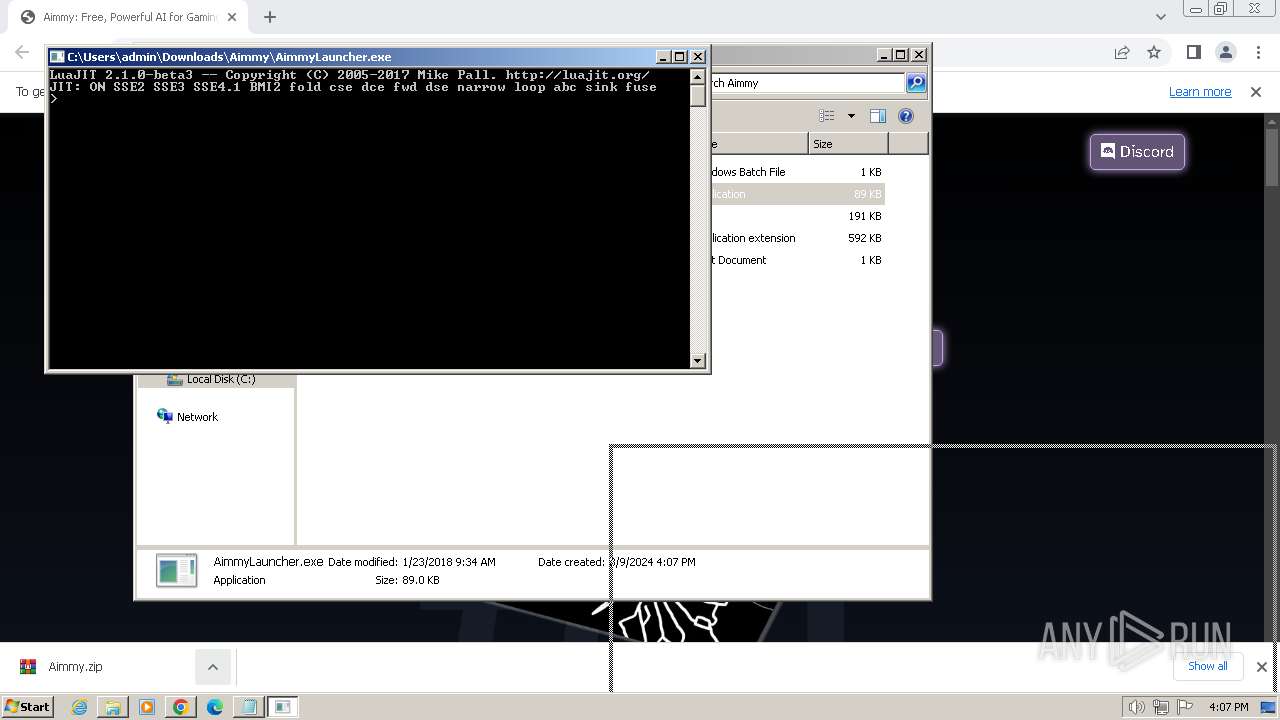The width and height of the screenshot is (1280, 720).
Task: Click the AimmyLauncher.exe details pane thumbnail
Action: click(177, 570)
